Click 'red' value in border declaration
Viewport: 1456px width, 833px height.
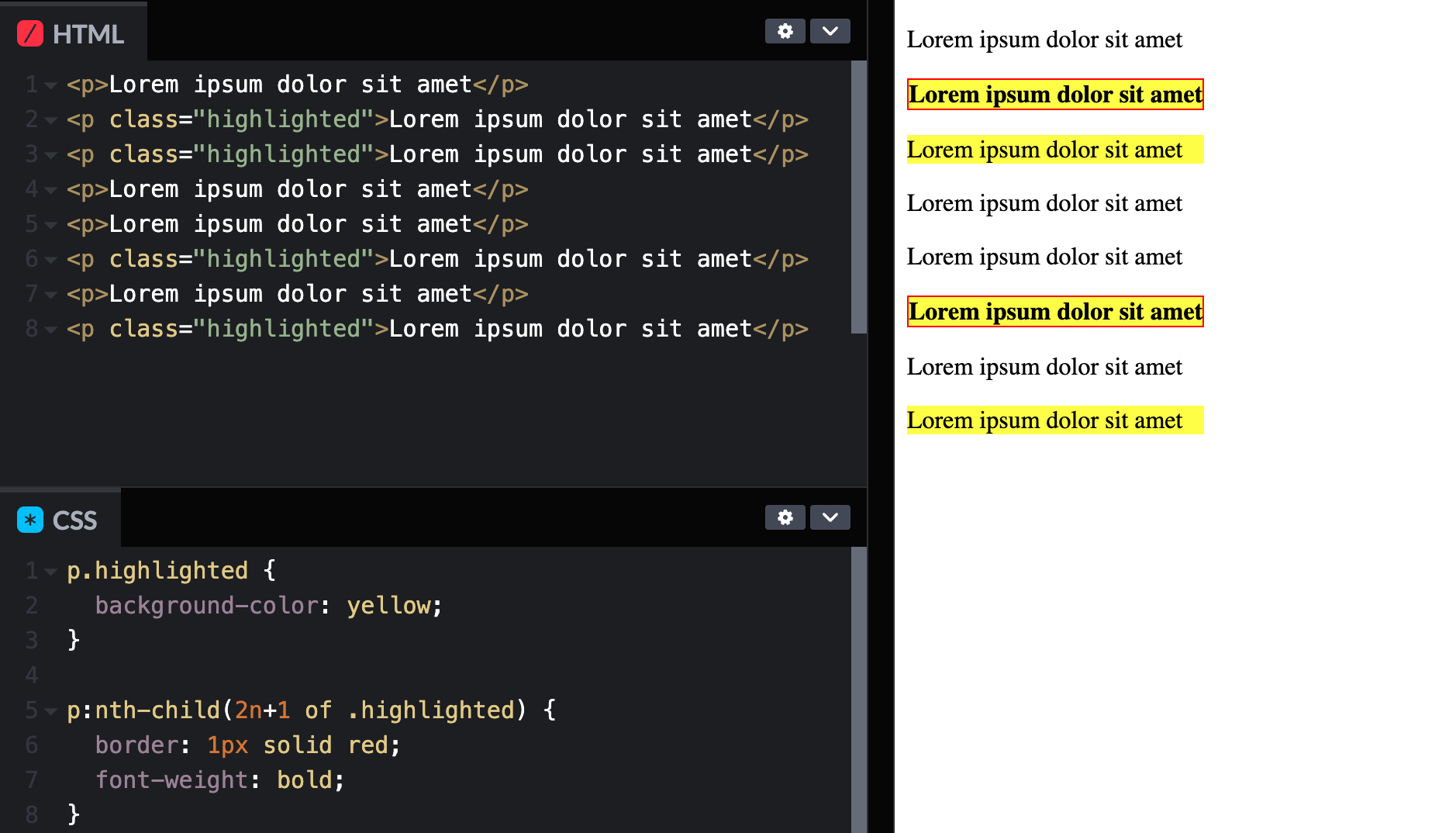tap(368, 745)
